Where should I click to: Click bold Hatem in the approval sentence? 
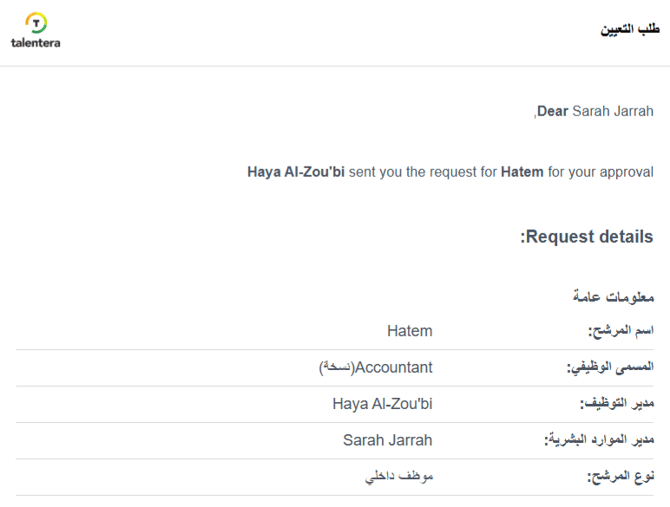tap(522, 172)
